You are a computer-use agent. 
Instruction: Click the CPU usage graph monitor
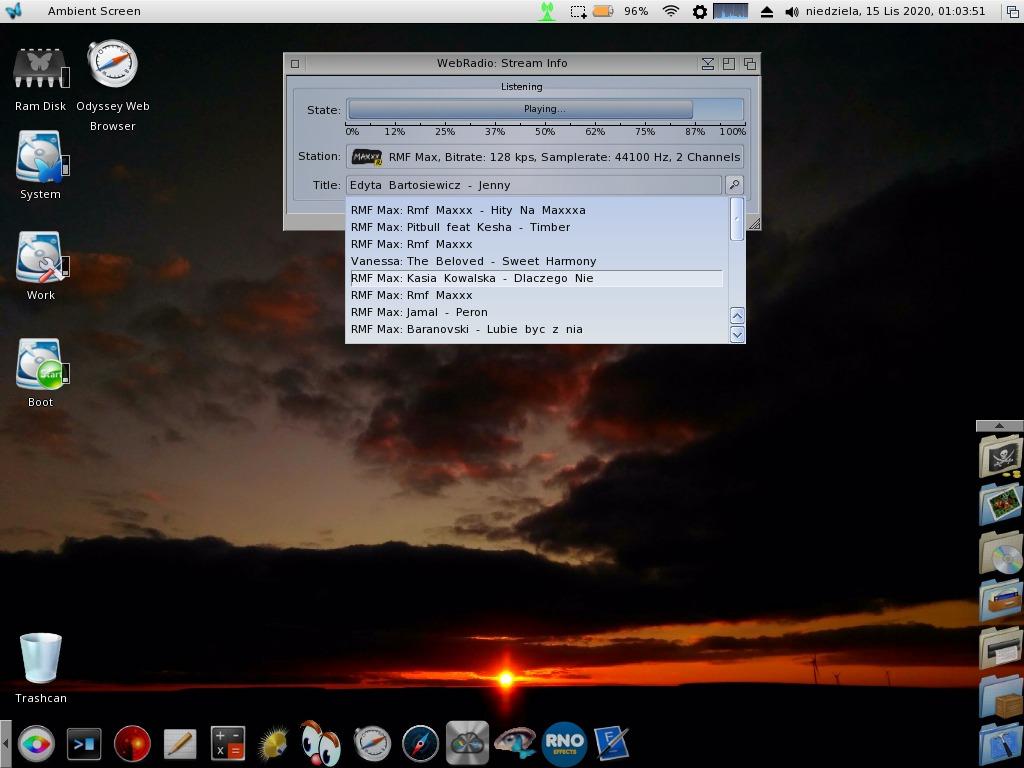click(x=730, y=11)
